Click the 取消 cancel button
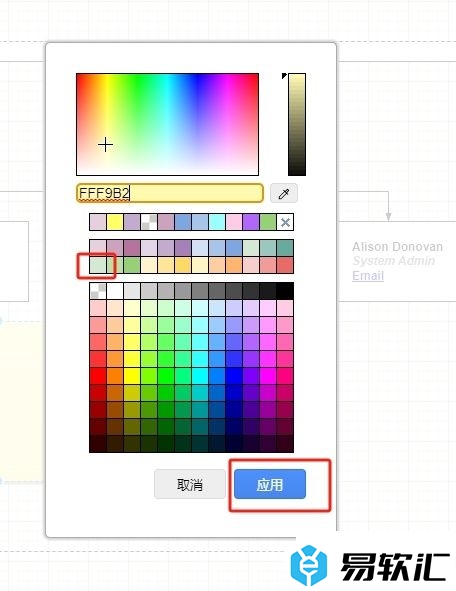The height and width of the screenshot is (591, 456). pyautogui.click(x=190, y=484)
